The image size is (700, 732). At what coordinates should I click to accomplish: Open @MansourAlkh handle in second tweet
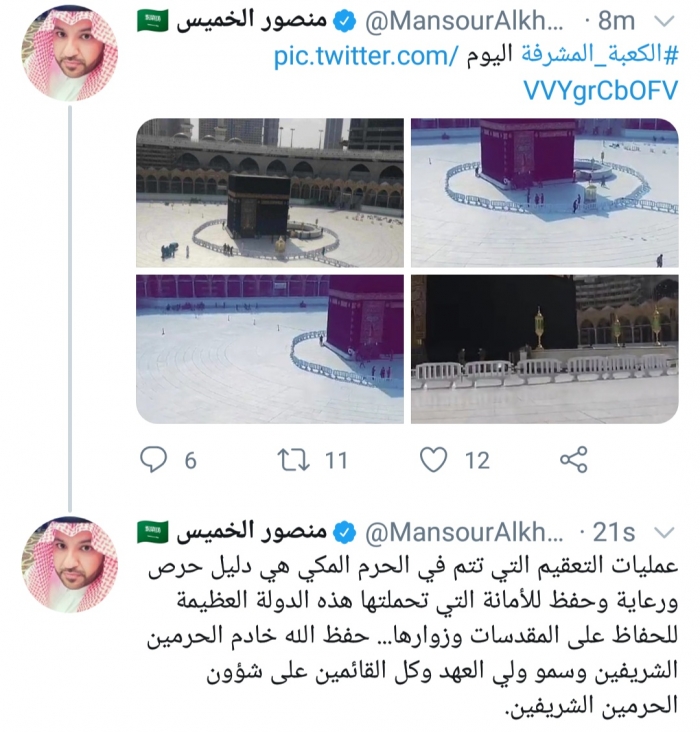pyautogui.click(x=464, y=533)
